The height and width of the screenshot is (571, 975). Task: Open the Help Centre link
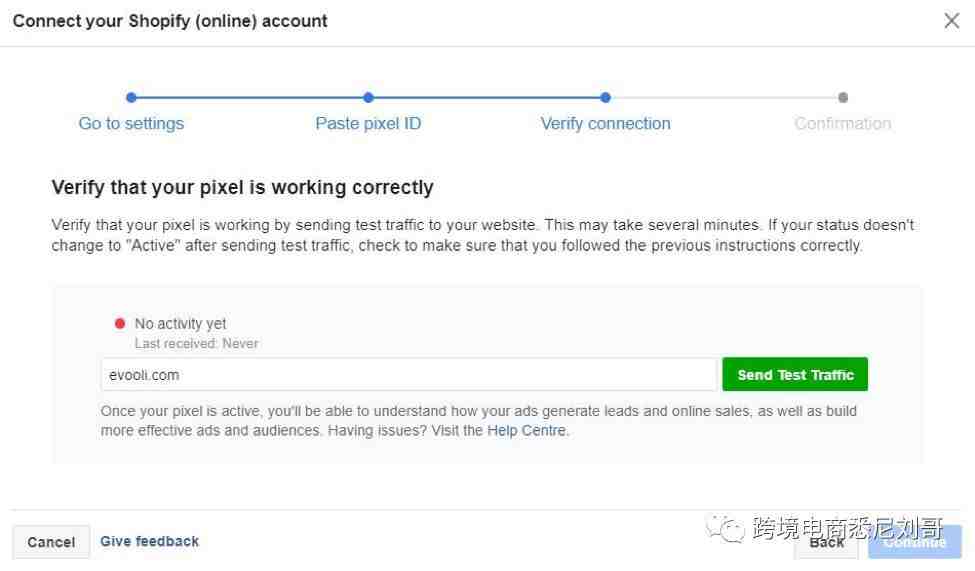[526, 430]
